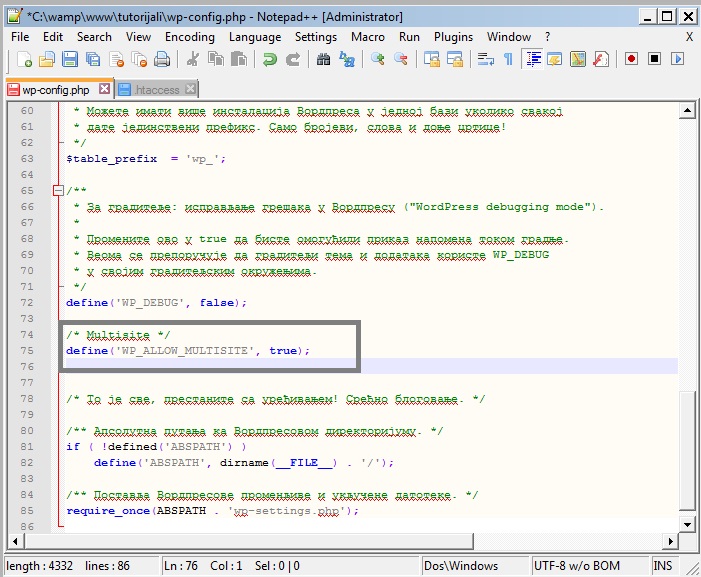The height and width of the screenshot is (577, 701).
Task: Click the Print toolbar icon
Action: [160, 60]
